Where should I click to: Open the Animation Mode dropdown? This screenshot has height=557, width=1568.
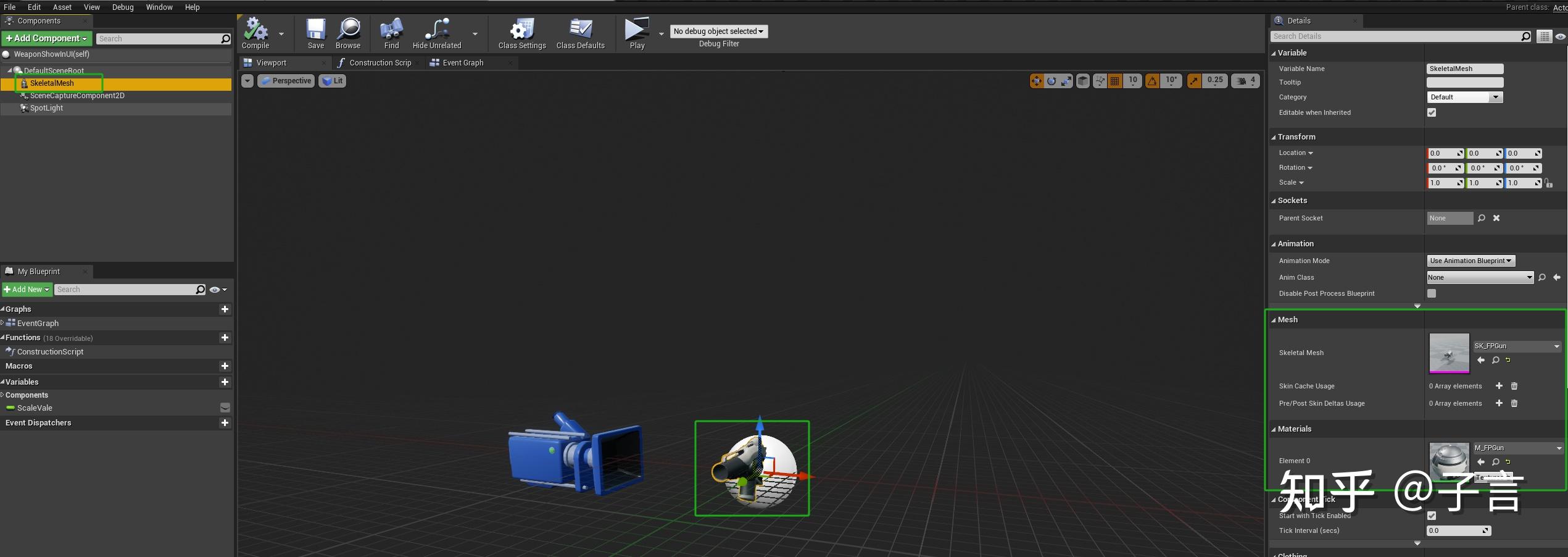1471,260
